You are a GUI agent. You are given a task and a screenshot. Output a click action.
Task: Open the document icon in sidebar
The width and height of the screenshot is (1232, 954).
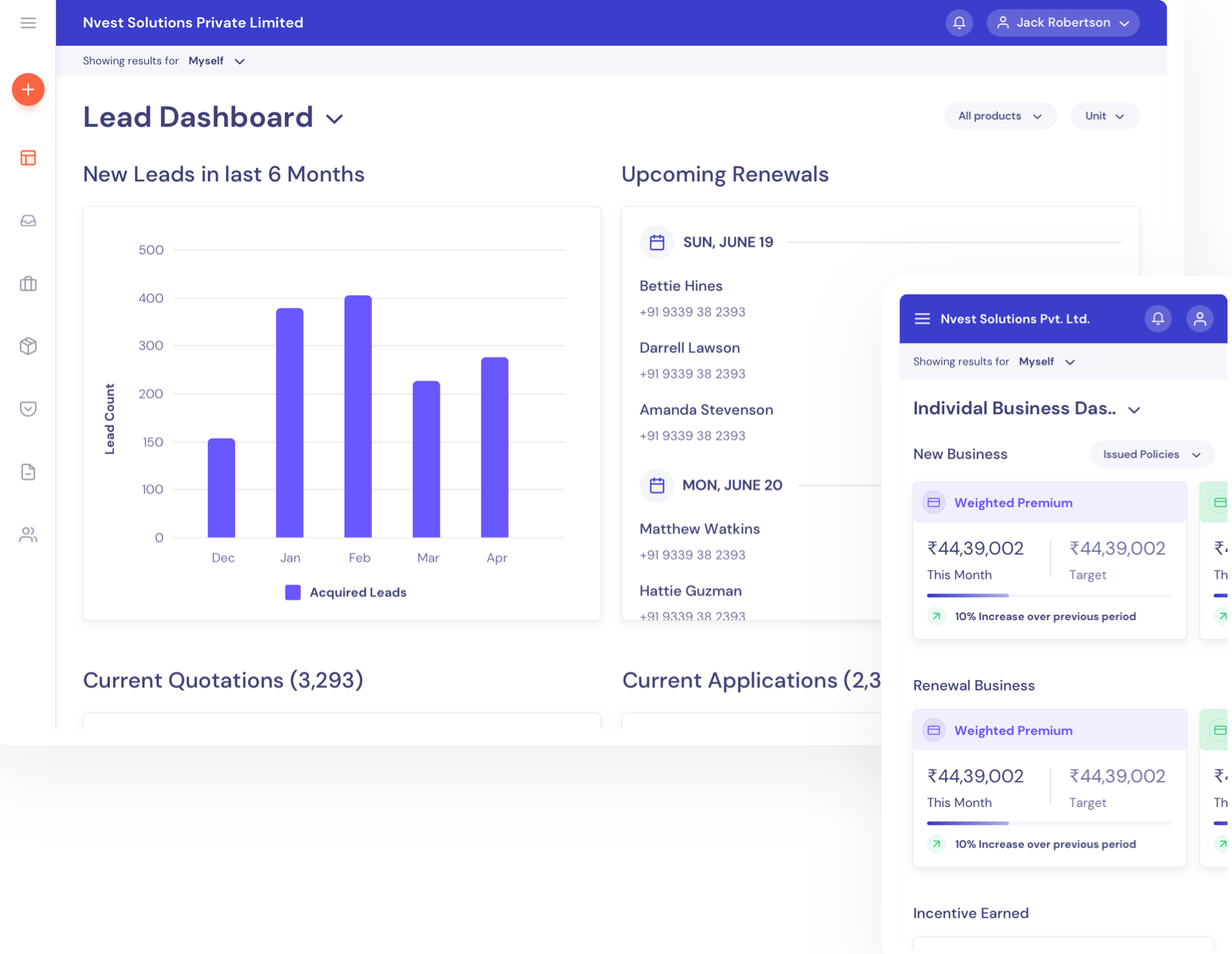tap(28, 472)
